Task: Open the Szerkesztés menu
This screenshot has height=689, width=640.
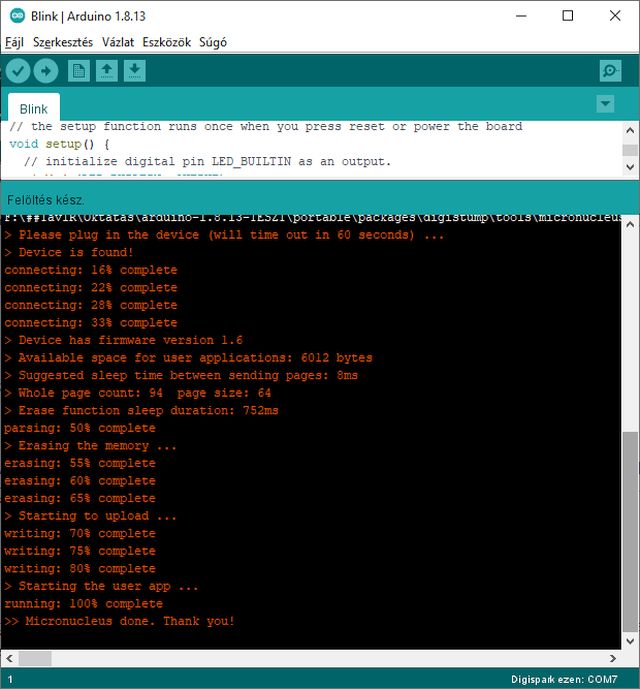Action: [x=62, y=42]
